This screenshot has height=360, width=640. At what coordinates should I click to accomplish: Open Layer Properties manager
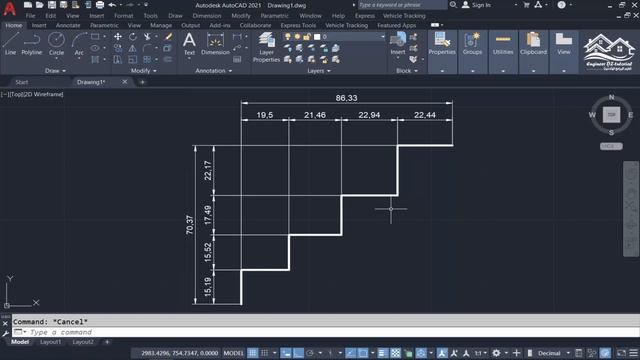pyautogui.click(x=266, y=47)
